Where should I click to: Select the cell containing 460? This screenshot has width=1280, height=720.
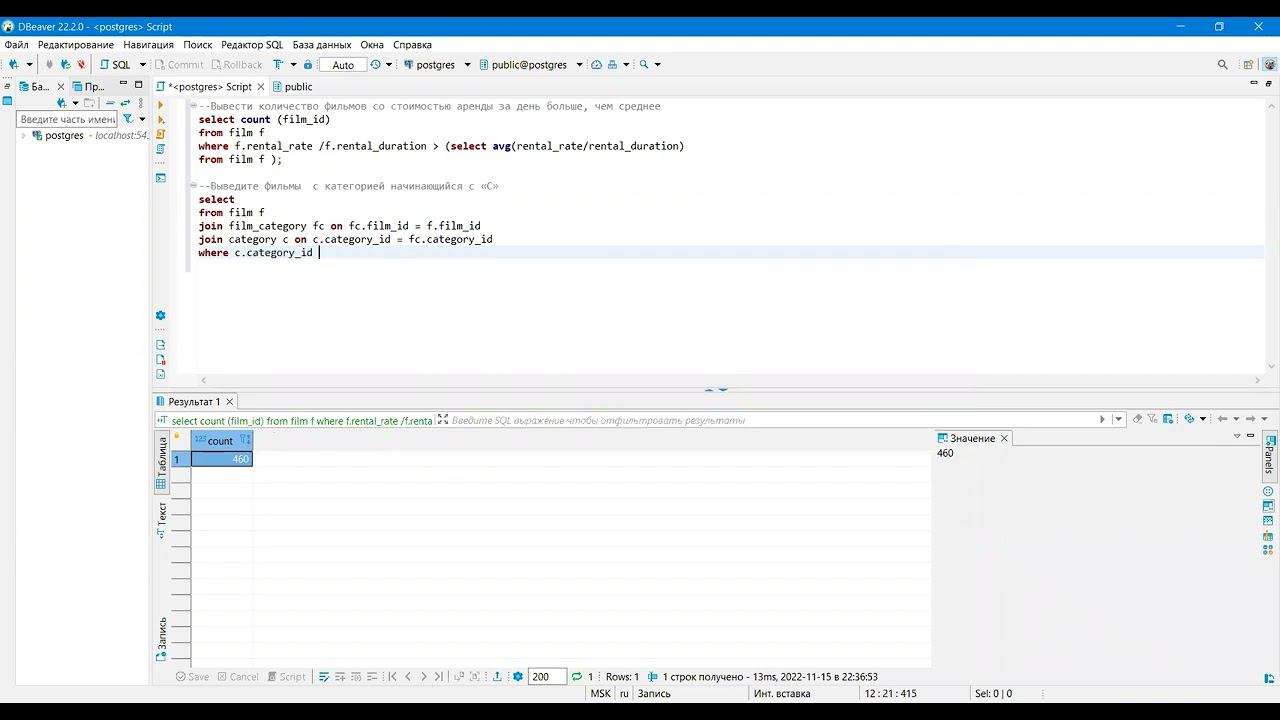(x=222, y=459)
